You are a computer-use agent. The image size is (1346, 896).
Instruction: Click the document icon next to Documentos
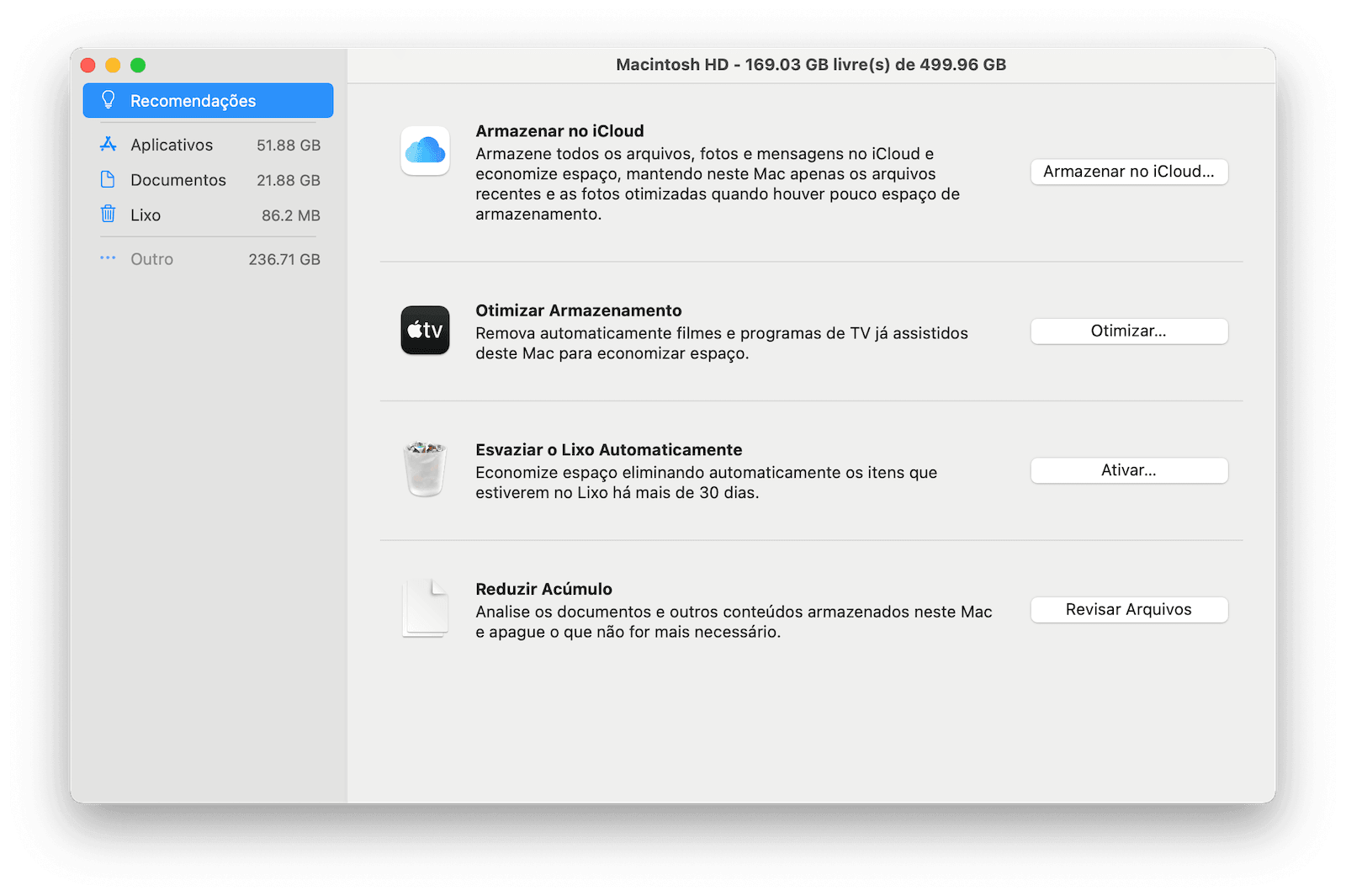(x=108, y=179)
